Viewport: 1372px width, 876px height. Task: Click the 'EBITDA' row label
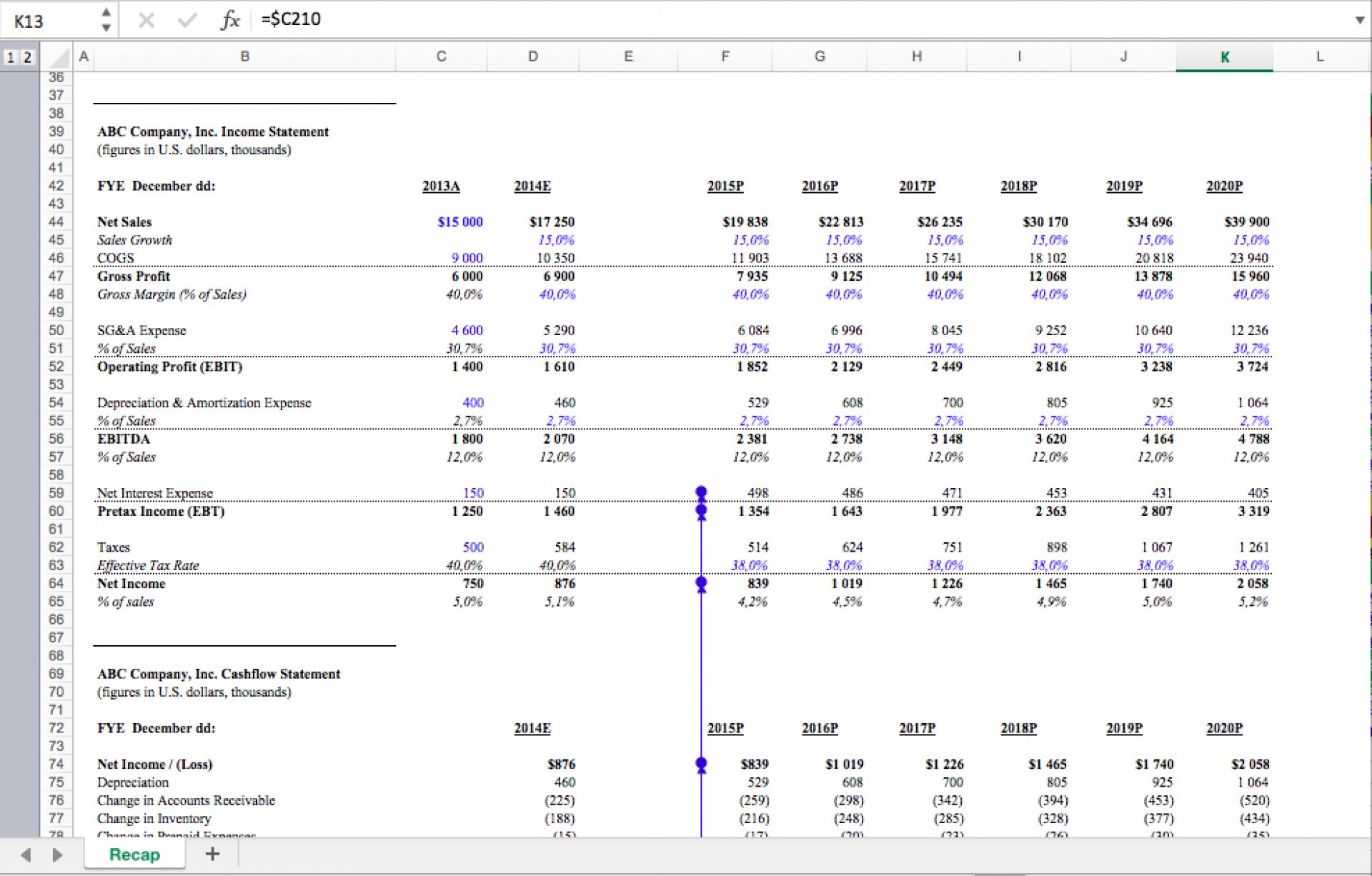124,439
